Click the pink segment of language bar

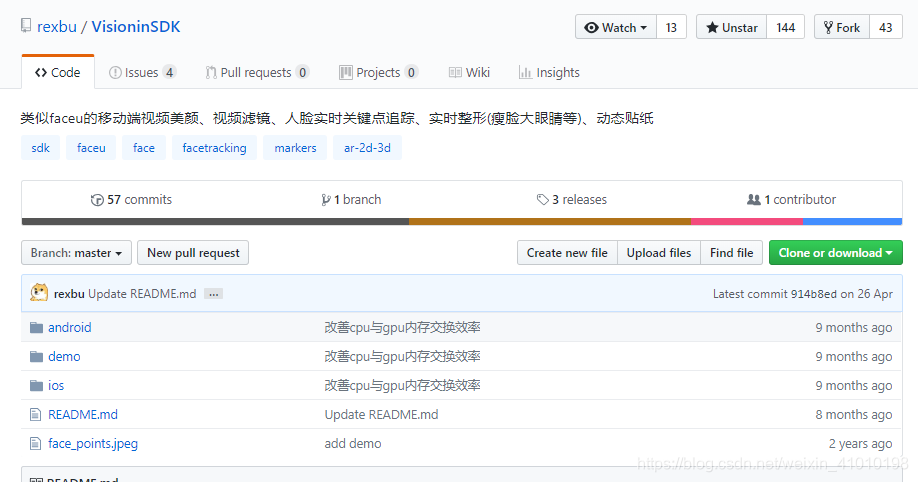[747, 221]
